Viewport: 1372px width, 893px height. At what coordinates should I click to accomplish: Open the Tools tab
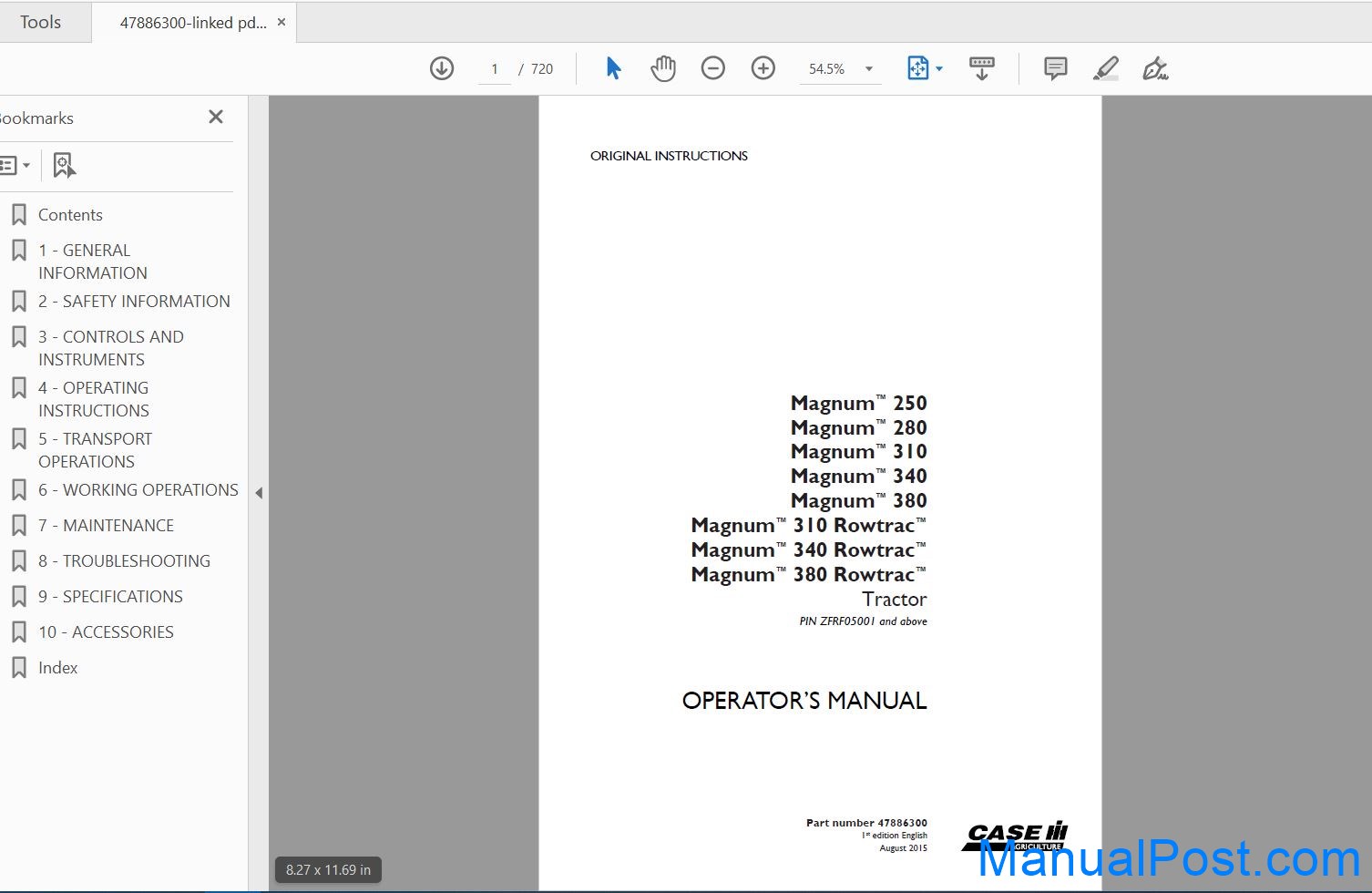[41, 22]
